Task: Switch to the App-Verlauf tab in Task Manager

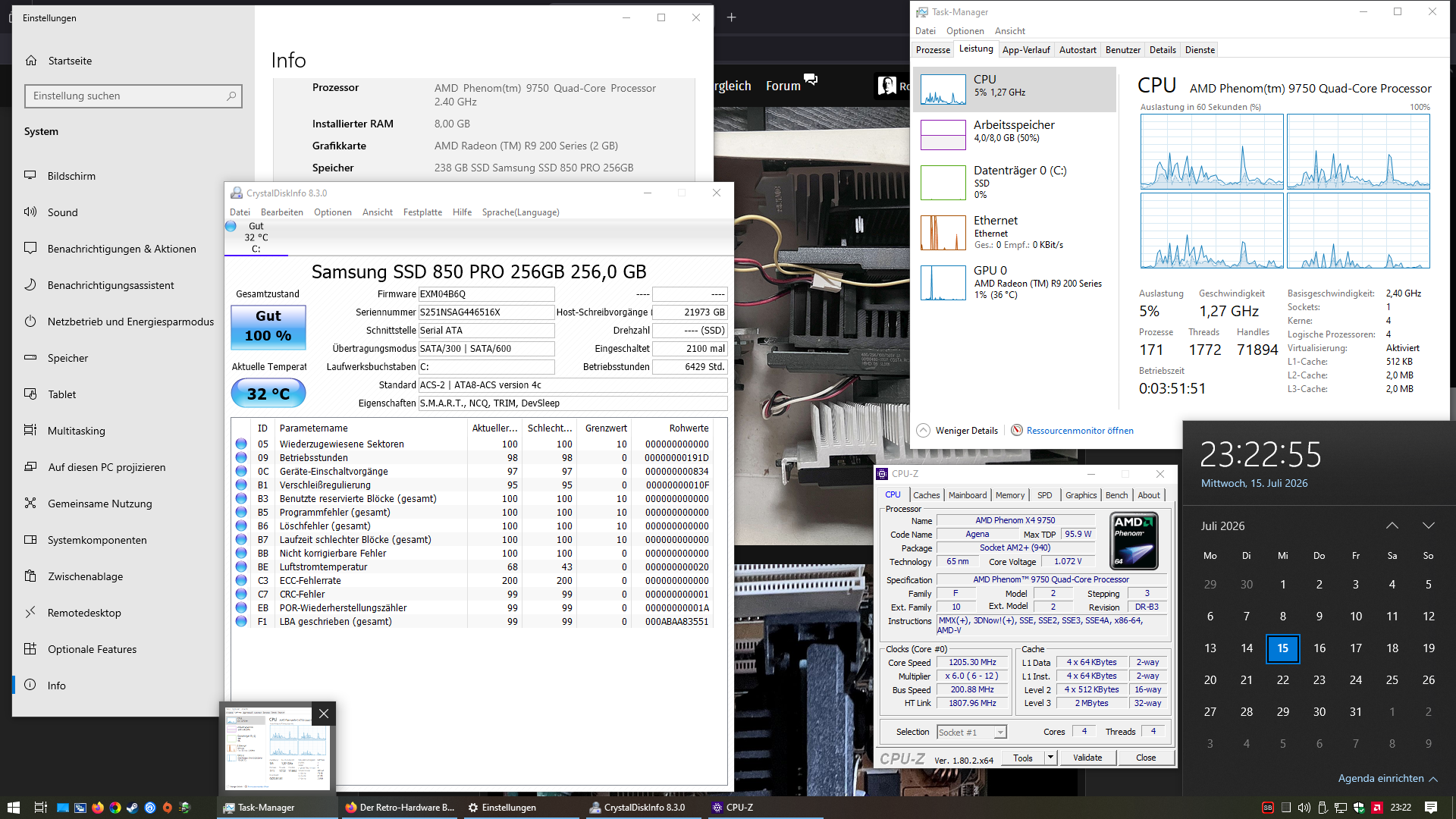Action: [1026, 49]
